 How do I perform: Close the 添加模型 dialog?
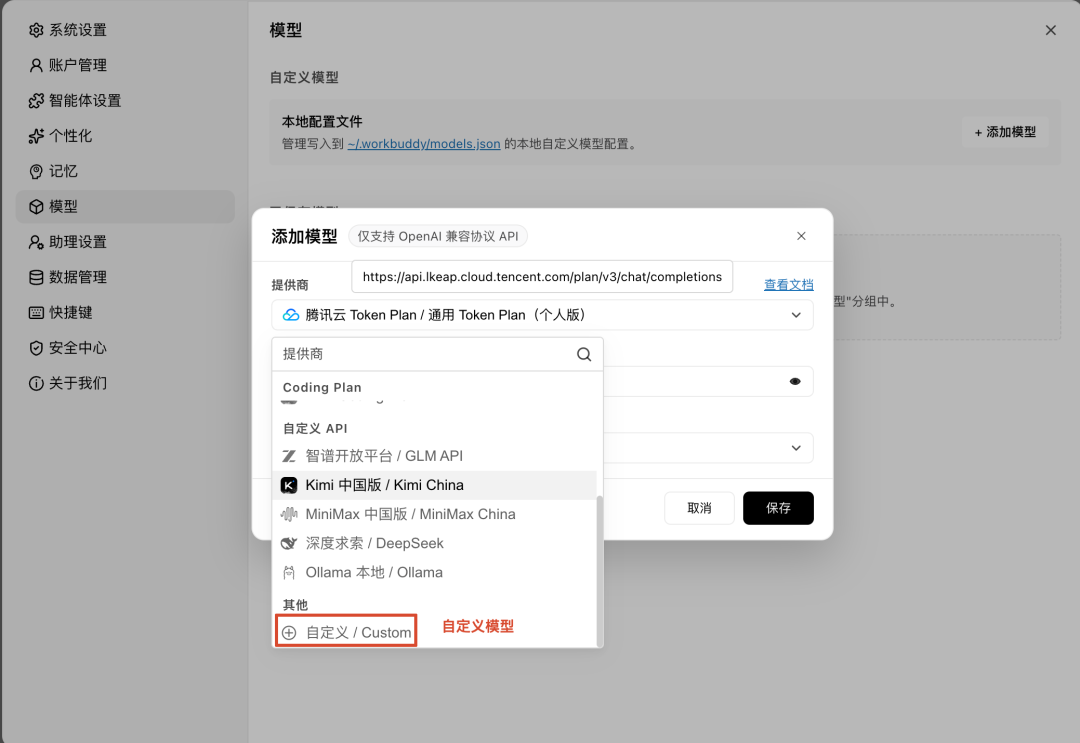click(x=801, y=236)
